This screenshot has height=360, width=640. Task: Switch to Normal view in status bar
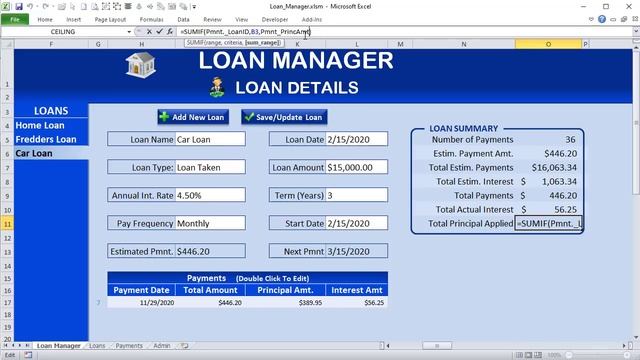tap(519, 355)
